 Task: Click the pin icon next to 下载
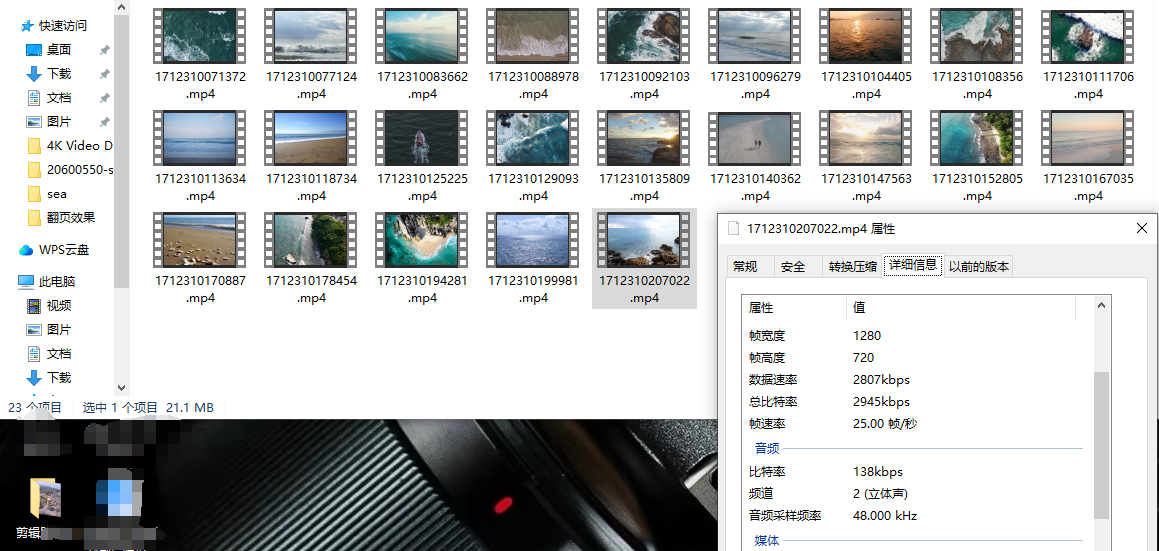point(105,74)
